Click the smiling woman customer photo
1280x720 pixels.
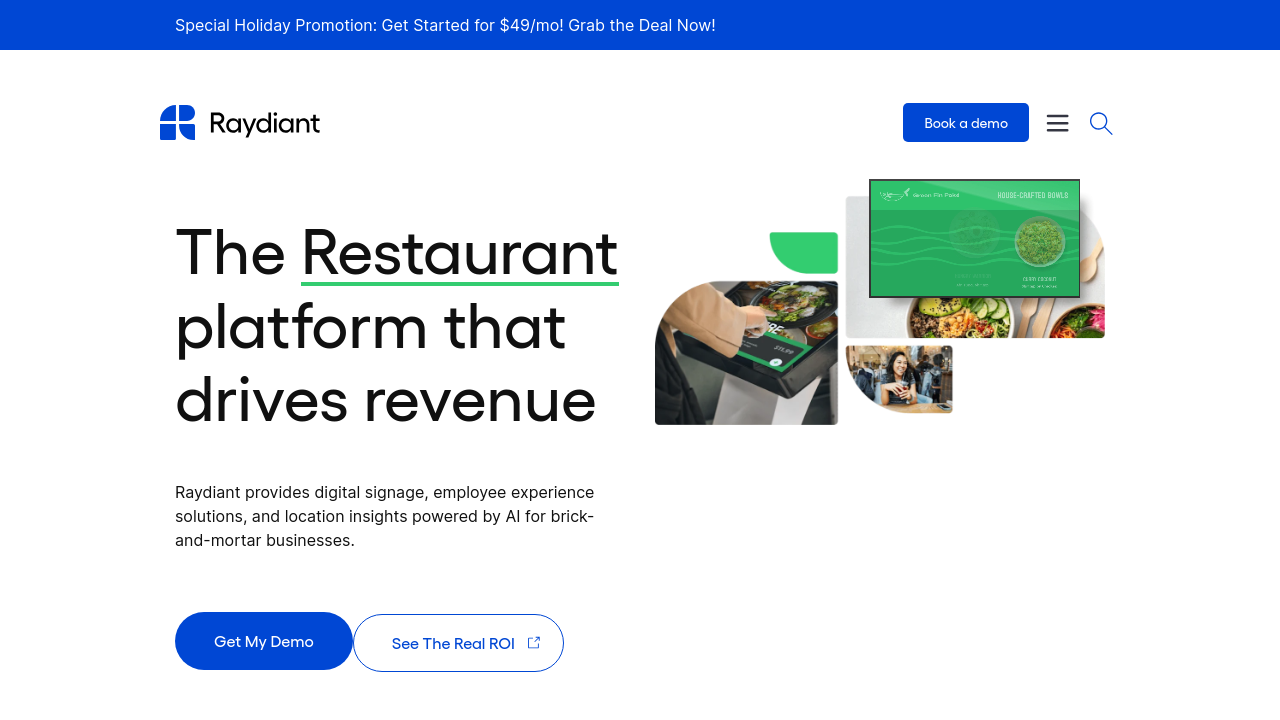(x=899, y=378)
